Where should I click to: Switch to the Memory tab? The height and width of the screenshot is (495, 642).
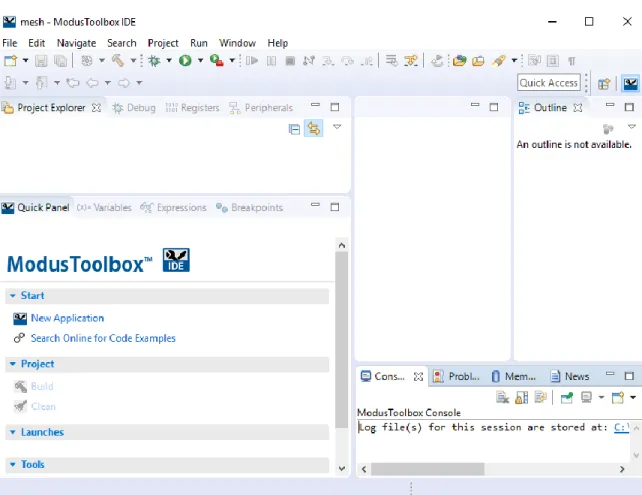coord(513,376)
